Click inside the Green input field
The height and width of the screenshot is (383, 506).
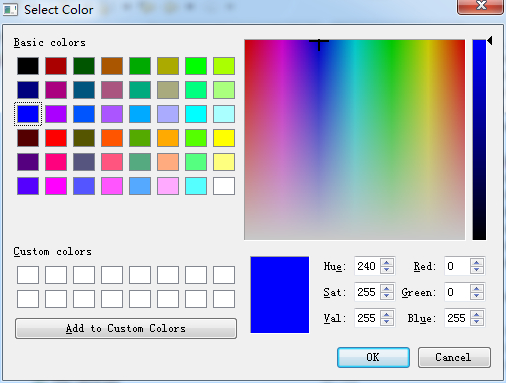457,292
